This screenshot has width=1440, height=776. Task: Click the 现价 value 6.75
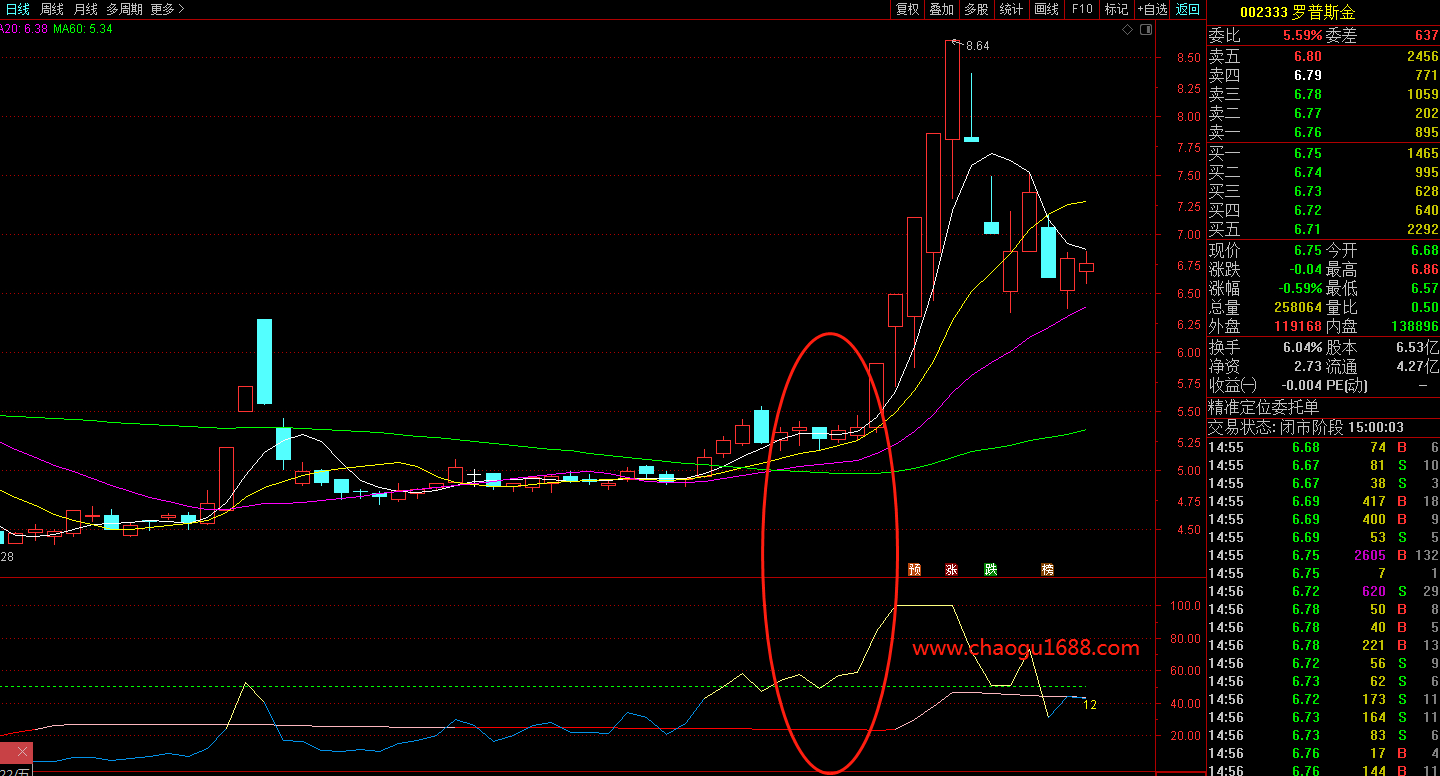1307,250
